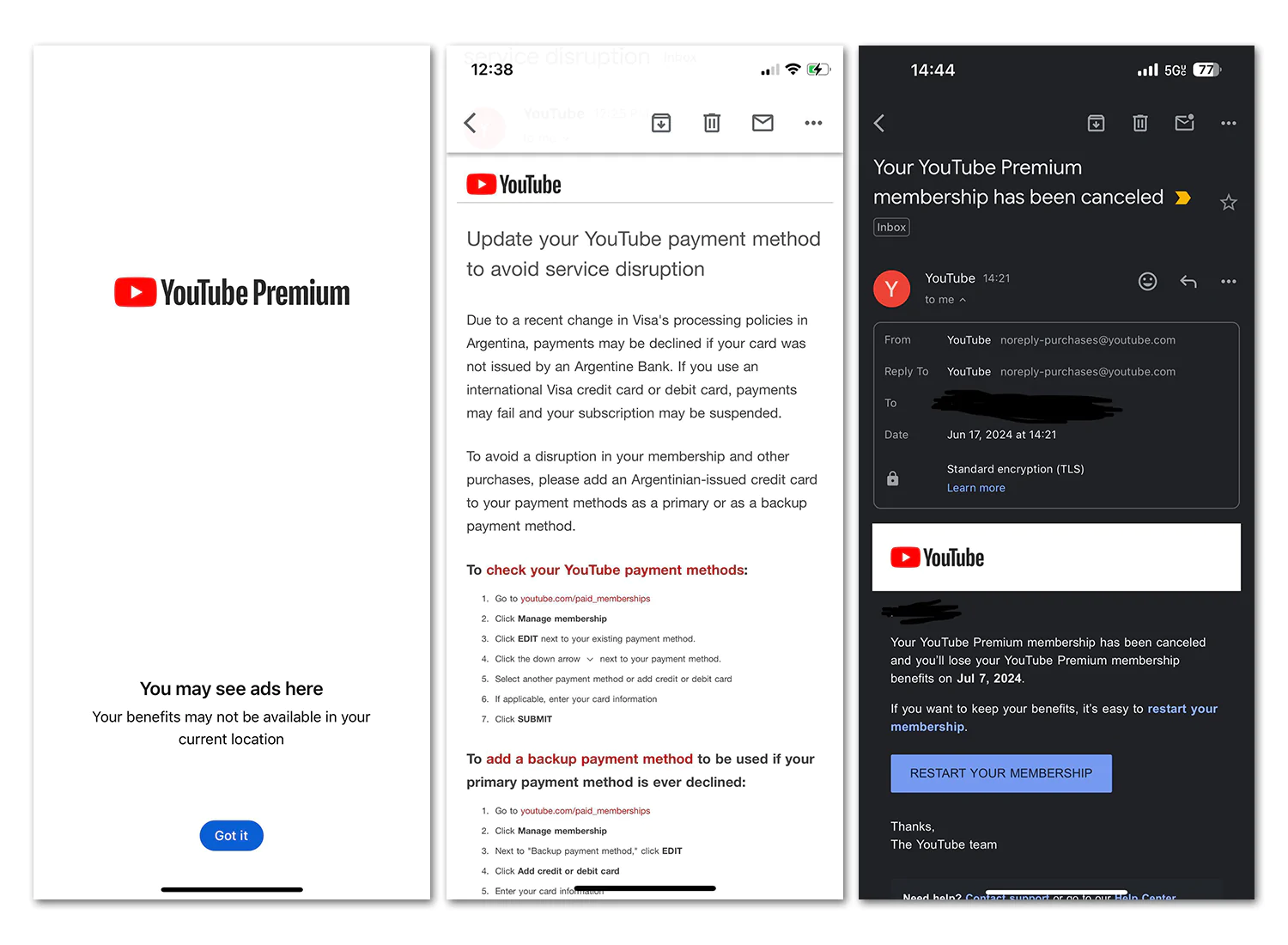Image resolution: width=1288 pixels, height=945 pixels.
Task: Click 'Jul 7, 2024' bold date
Action: click(988, 679)
